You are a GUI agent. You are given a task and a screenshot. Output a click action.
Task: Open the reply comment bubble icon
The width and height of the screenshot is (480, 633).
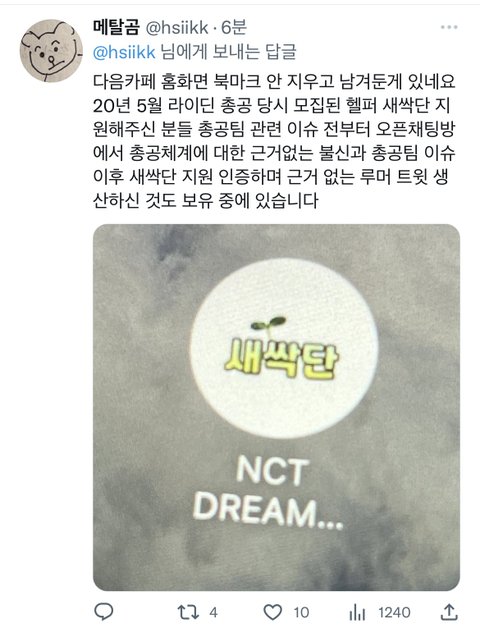[103, 612]
